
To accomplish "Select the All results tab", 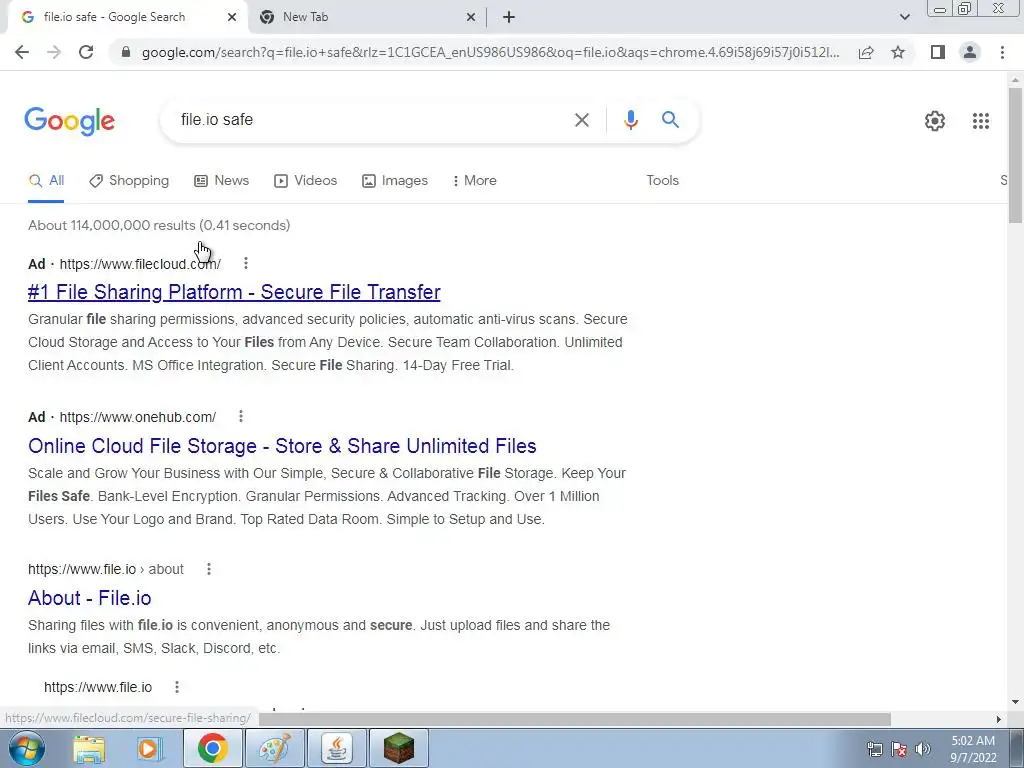I will tap(46, 181).
